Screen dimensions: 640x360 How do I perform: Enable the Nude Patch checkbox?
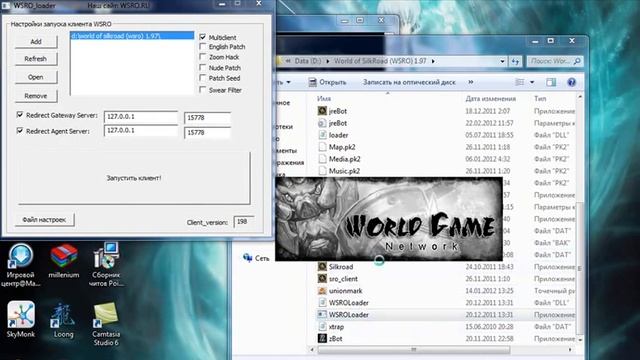[202, 67]
